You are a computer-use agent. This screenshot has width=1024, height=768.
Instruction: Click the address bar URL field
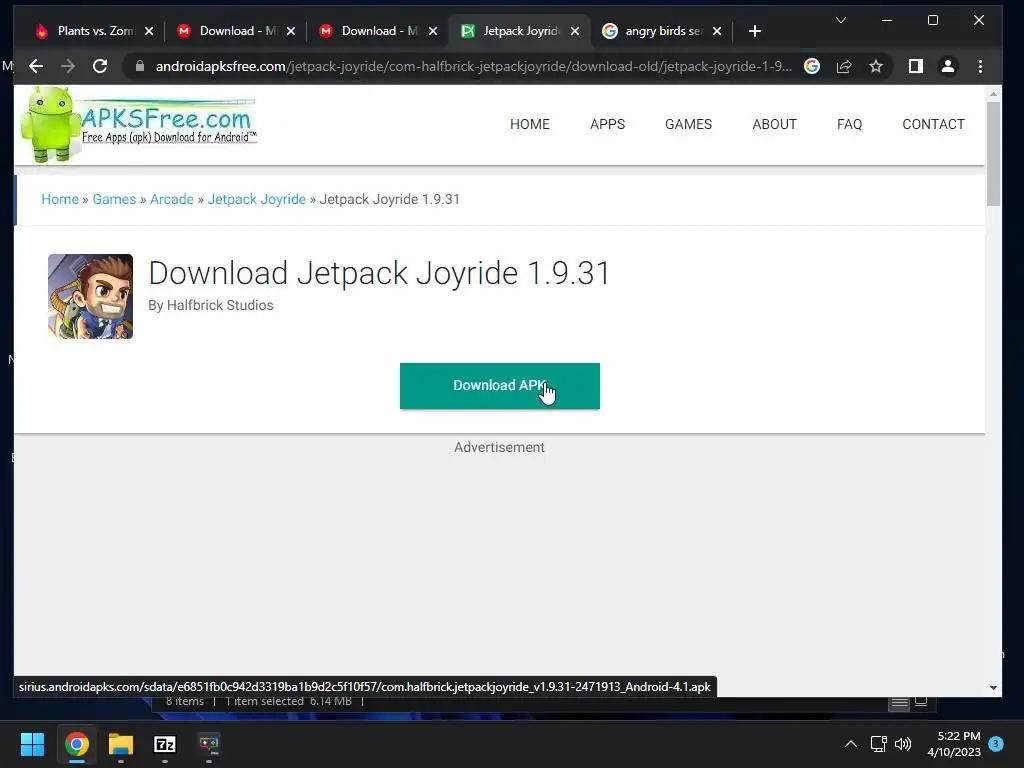pos(473,66)
